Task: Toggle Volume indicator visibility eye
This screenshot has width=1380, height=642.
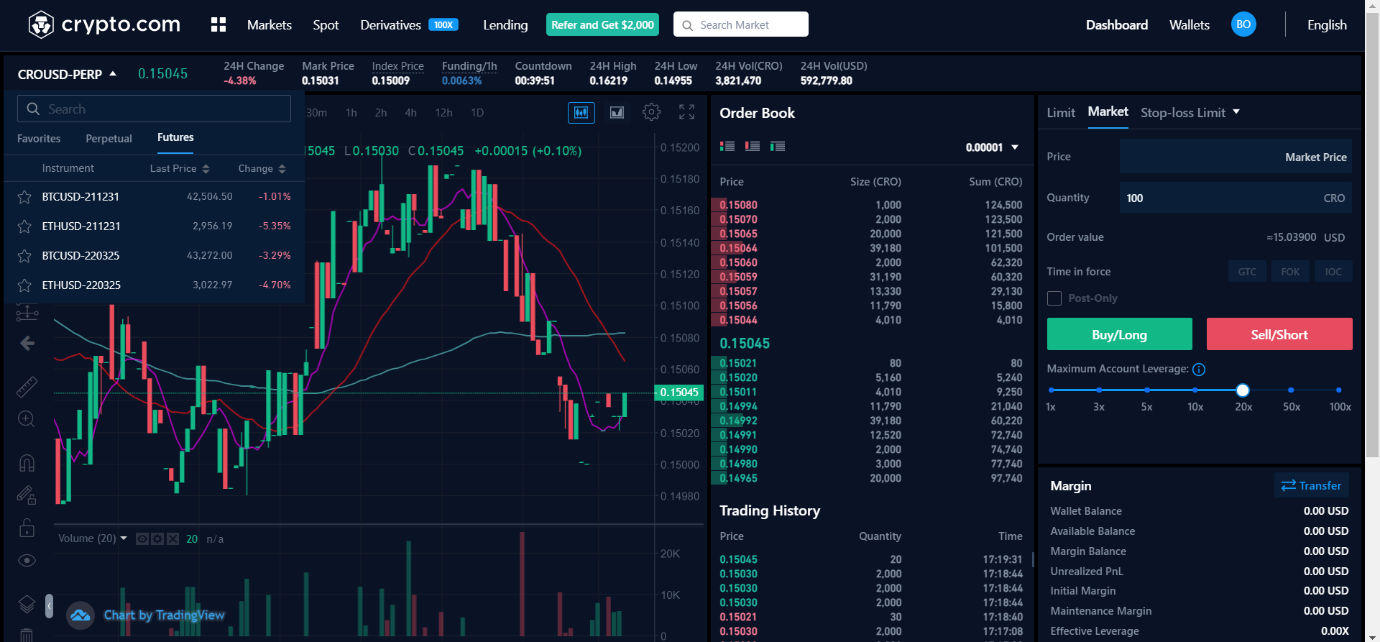Action: click(142, 539)
